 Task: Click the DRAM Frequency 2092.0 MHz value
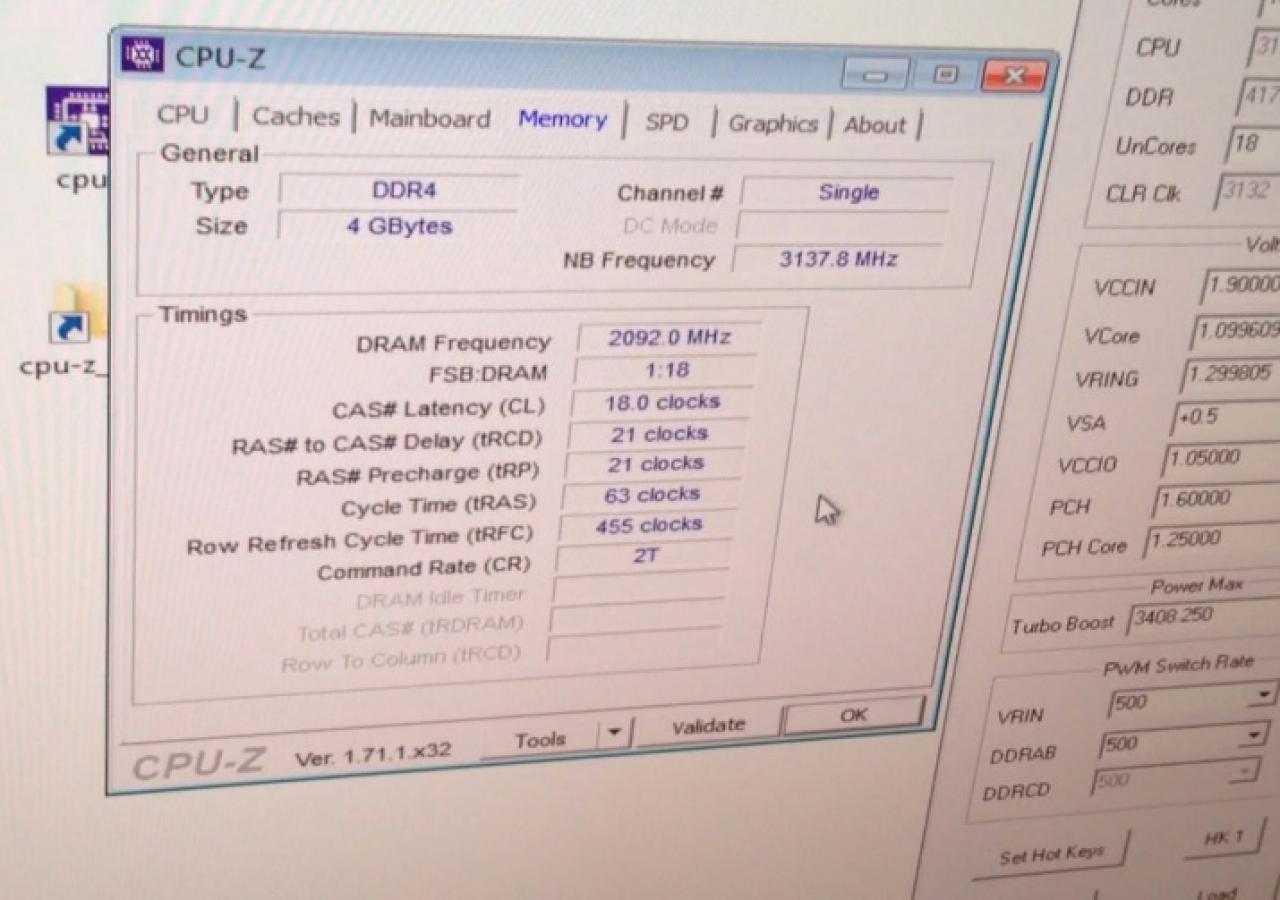click(x=669, y=338)
